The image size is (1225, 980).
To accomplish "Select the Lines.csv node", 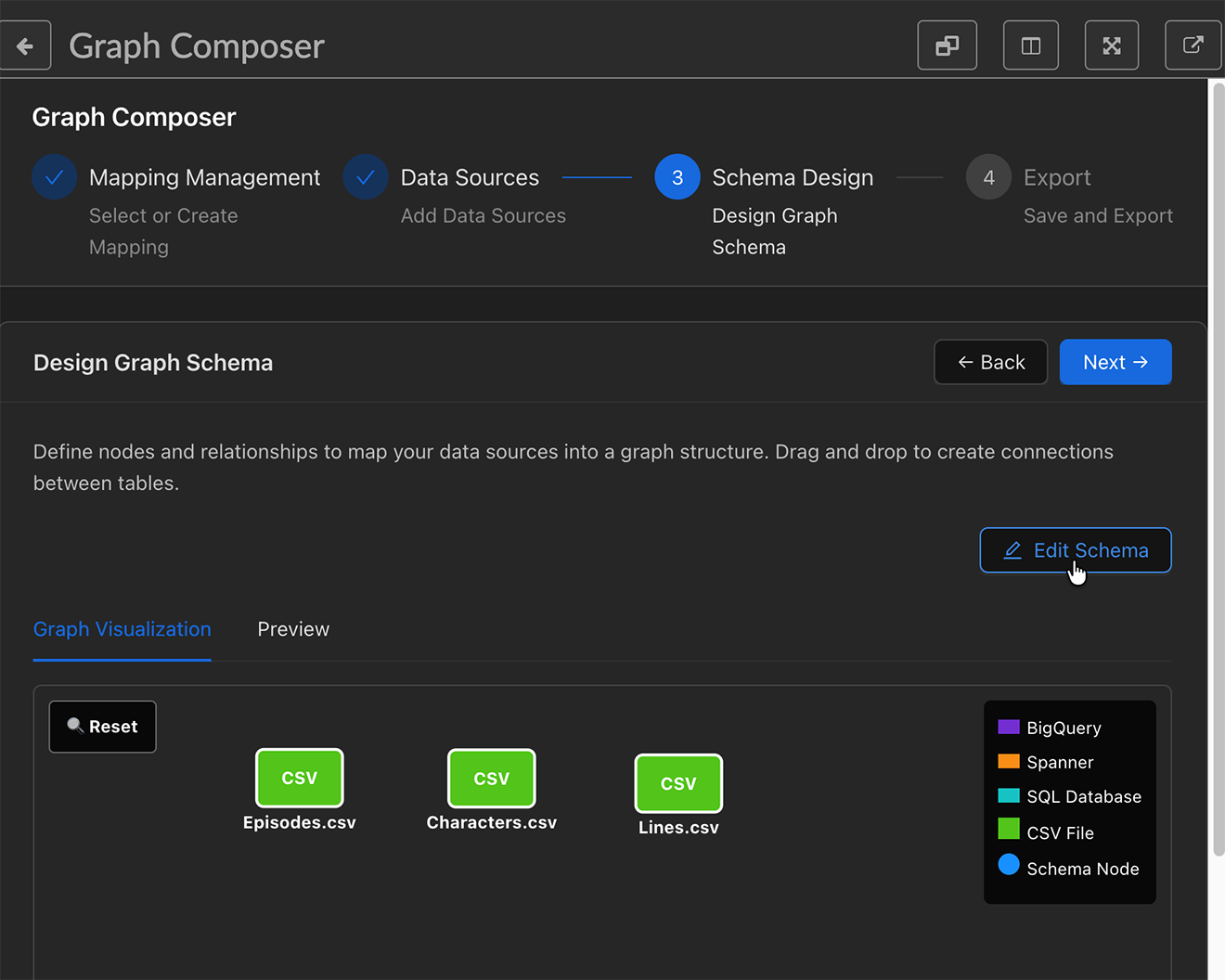I will (678, 783).
